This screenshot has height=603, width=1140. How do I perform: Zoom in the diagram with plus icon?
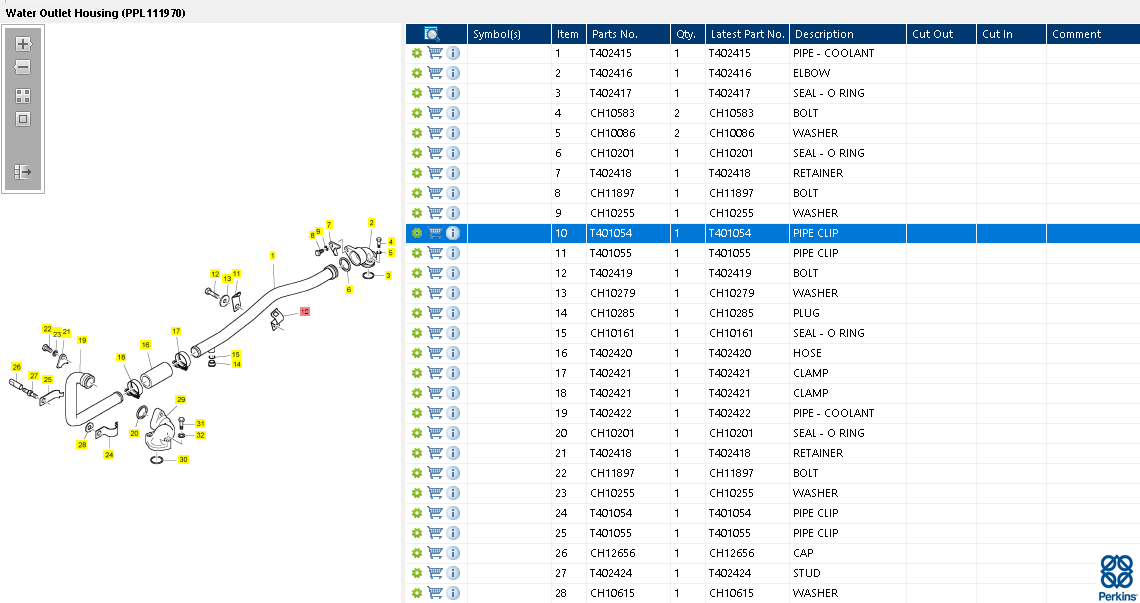pos(23,44)
